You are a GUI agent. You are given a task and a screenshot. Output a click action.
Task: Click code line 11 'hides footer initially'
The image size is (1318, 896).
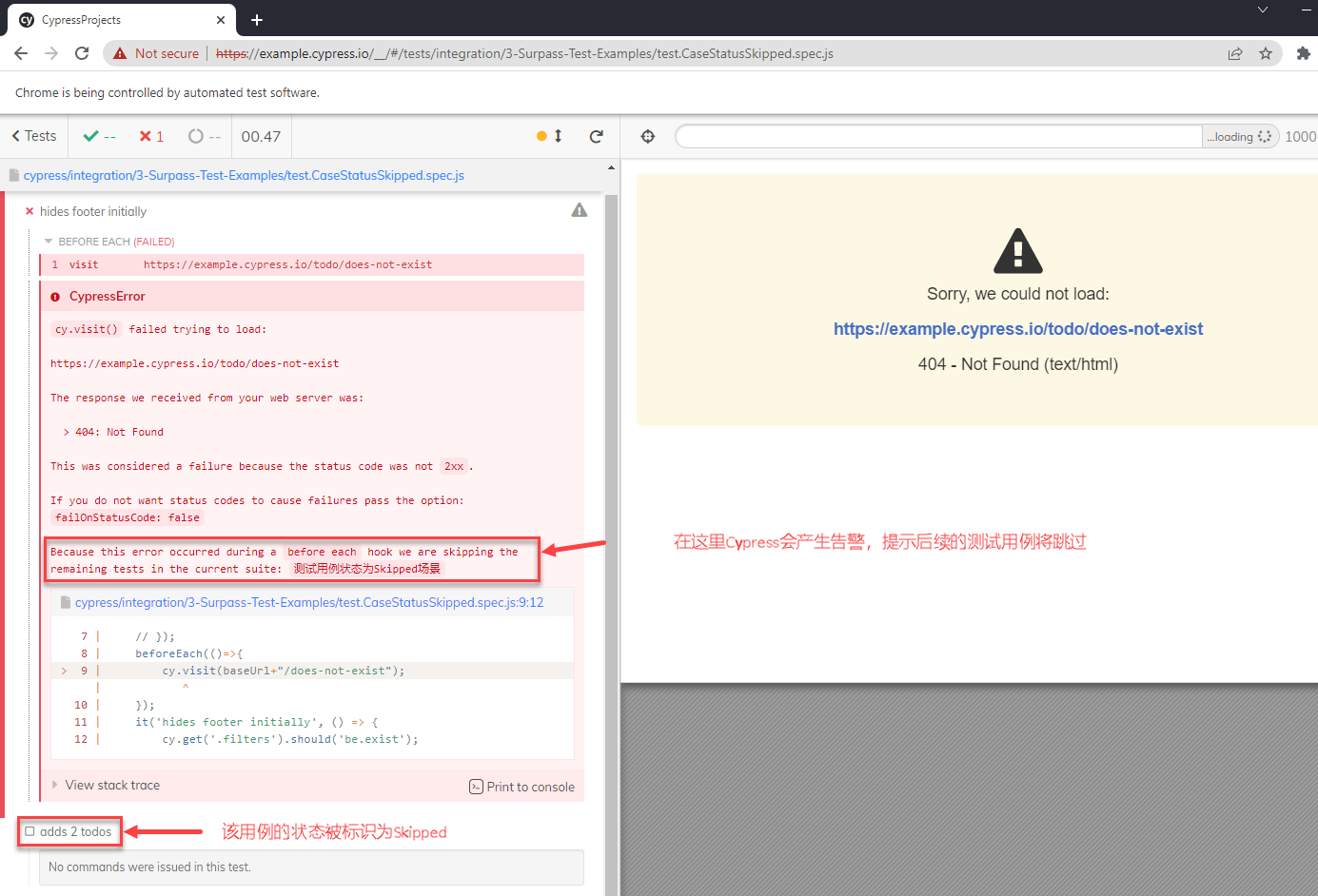[x=257, y=722]
